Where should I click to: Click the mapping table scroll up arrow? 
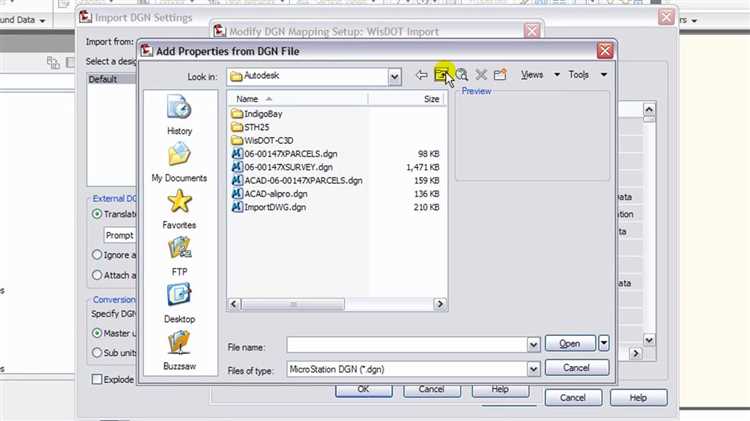[x=649, y=110]
